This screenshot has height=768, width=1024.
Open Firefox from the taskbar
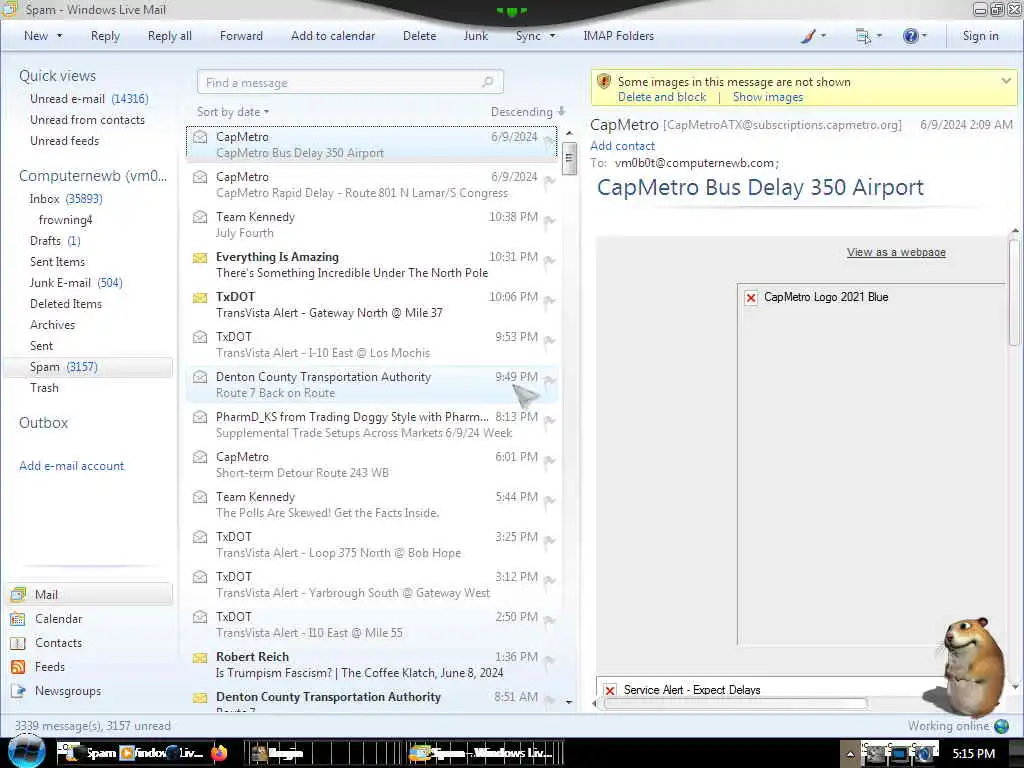tap(219, 753)
